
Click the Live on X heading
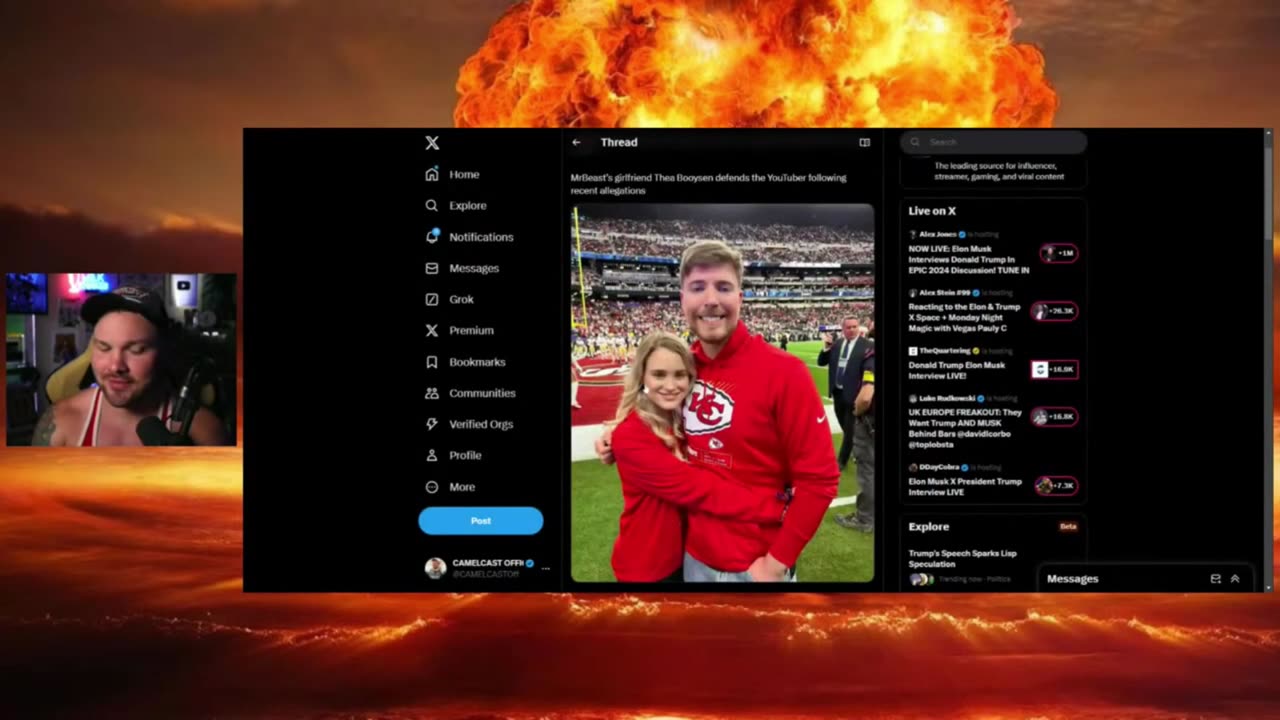click(932, 211)
